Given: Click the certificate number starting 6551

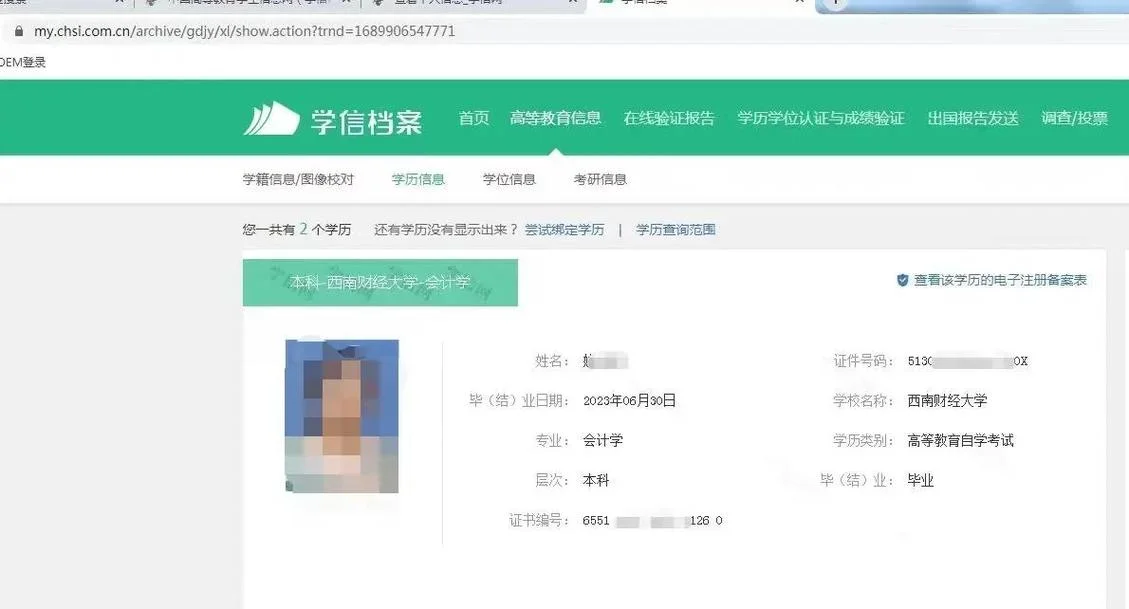Looking at the screenshot, I should pyautogui.click(x=652, y=520).
